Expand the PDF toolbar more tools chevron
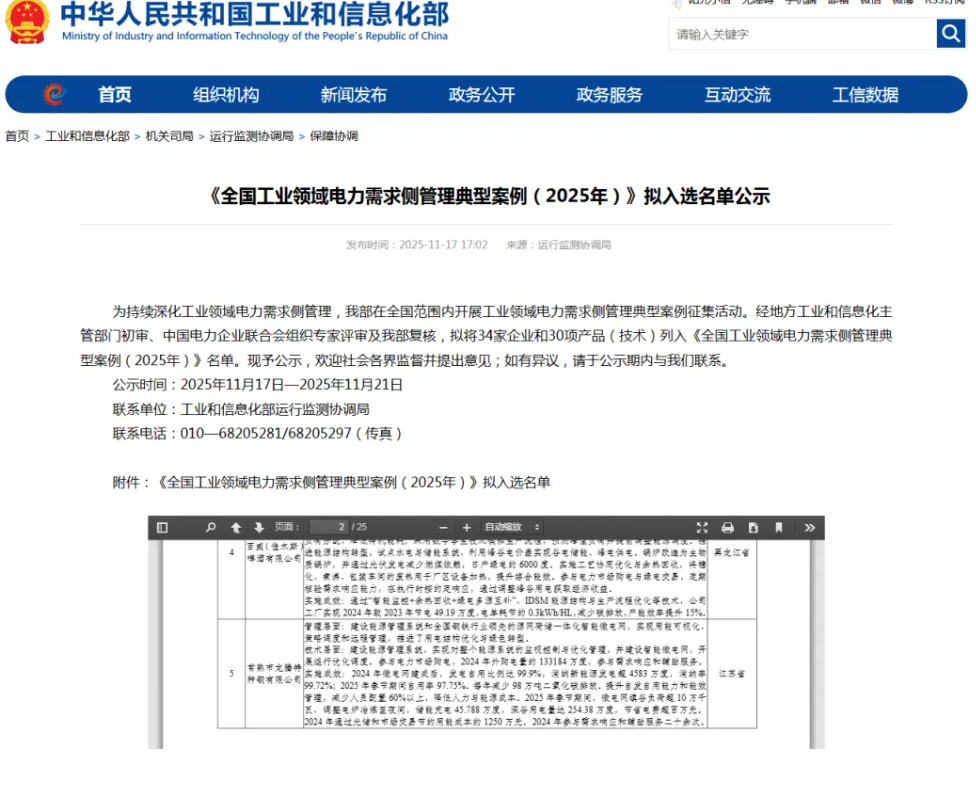Viewport: 976px width, 791px height. [809, 527]
